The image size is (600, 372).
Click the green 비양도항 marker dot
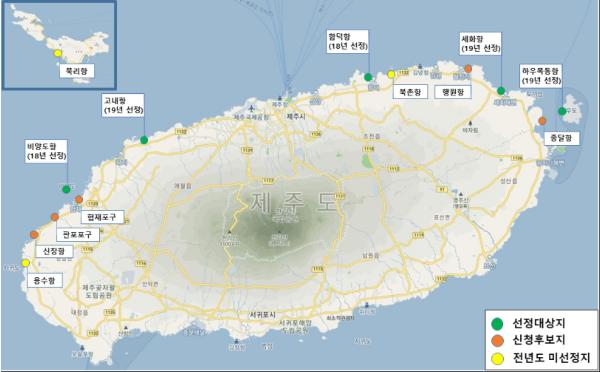(x=66, y=189)
